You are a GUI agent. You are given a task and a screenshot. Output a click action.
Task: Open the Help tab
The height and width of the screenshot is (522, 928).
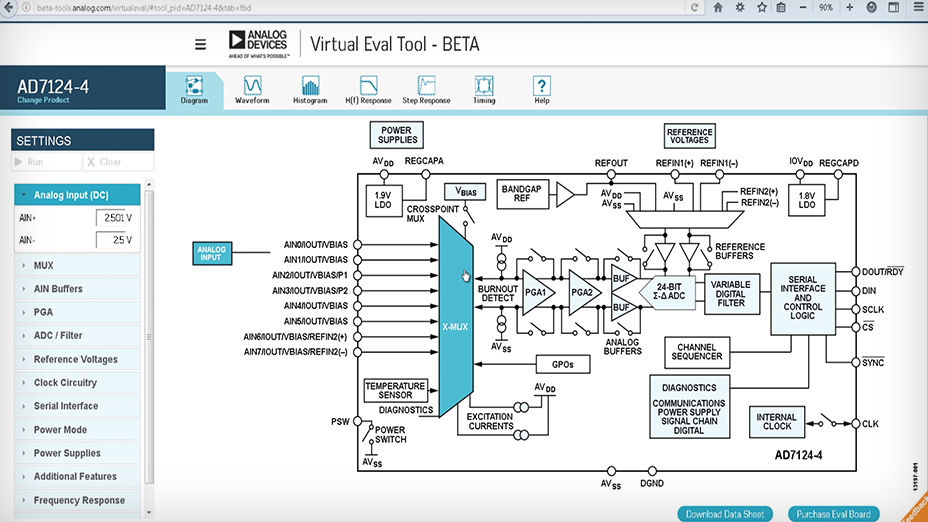(542, 90)
